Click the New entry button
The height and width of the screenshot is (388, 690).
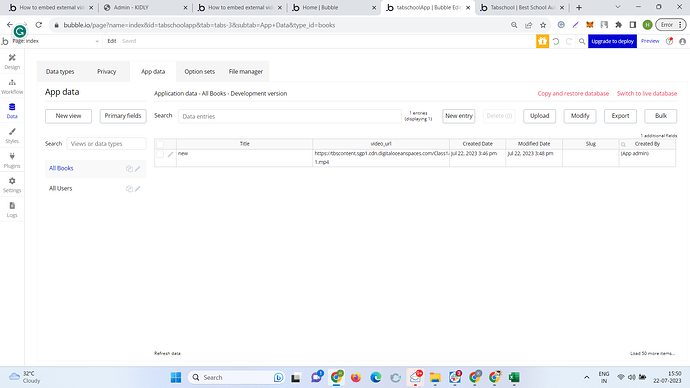point(459,116)
